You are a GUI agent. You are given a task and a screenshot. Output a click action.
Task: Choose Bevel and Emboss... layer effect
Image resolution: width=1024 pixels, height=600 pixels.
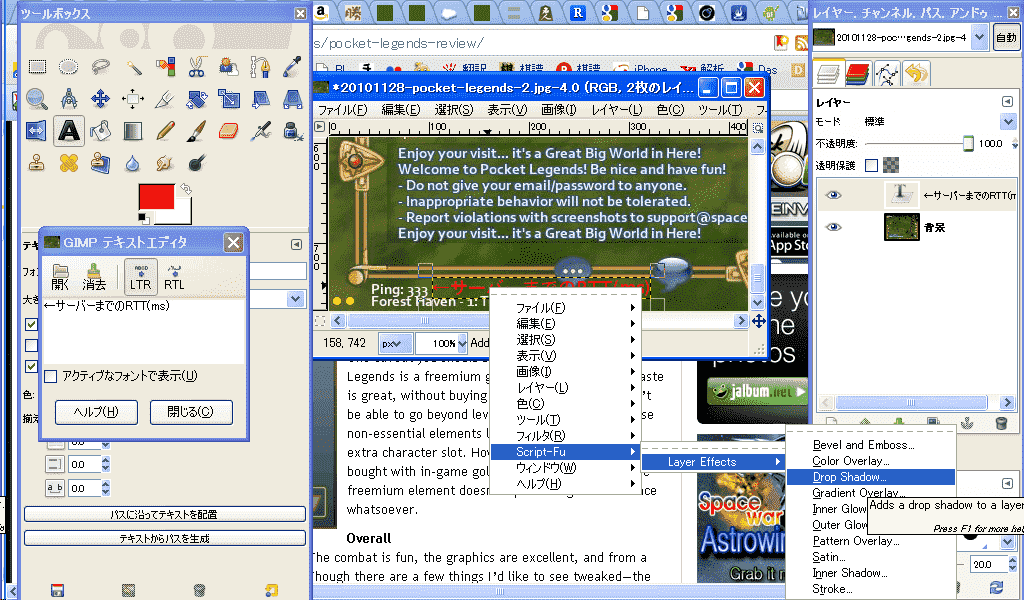coord(871,445)
